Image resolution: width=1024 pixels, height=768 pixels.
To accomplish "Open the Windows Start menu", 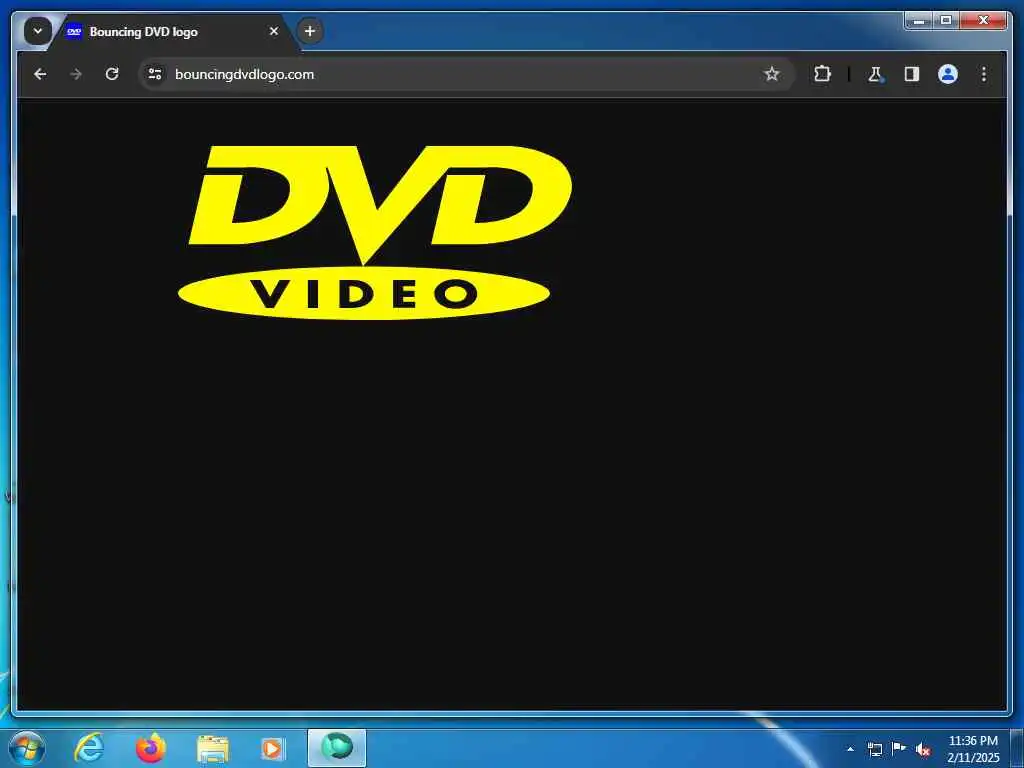I will coord(27,748).
